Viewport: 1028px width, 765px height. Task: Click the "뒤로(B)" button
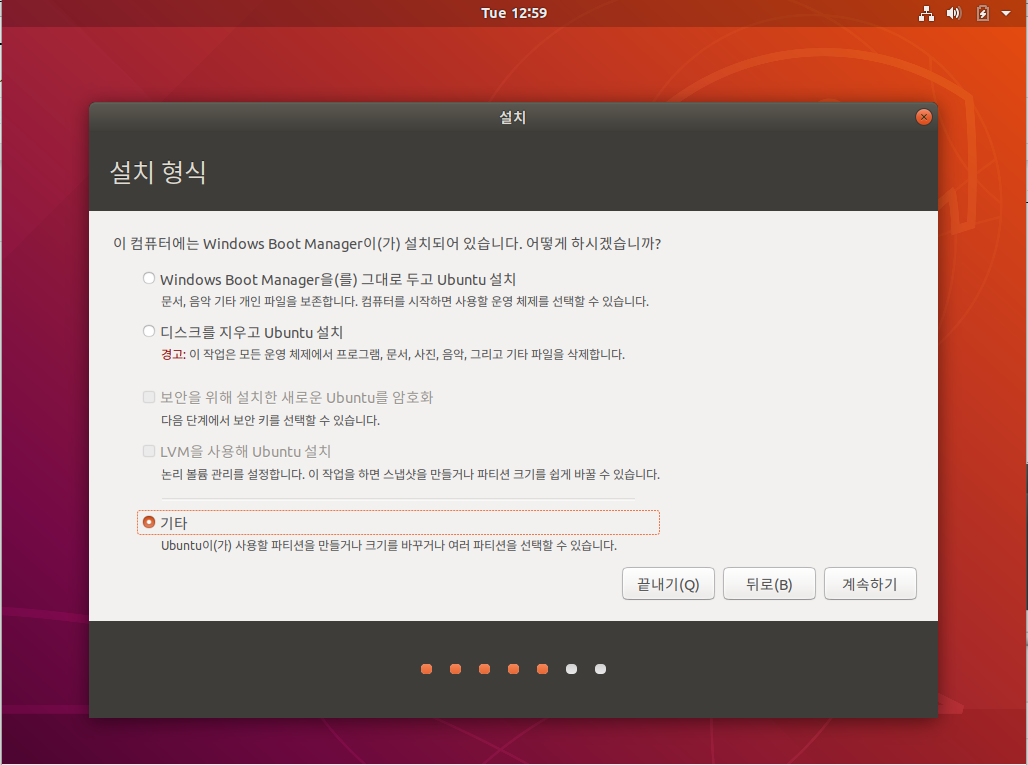(769, 583)
